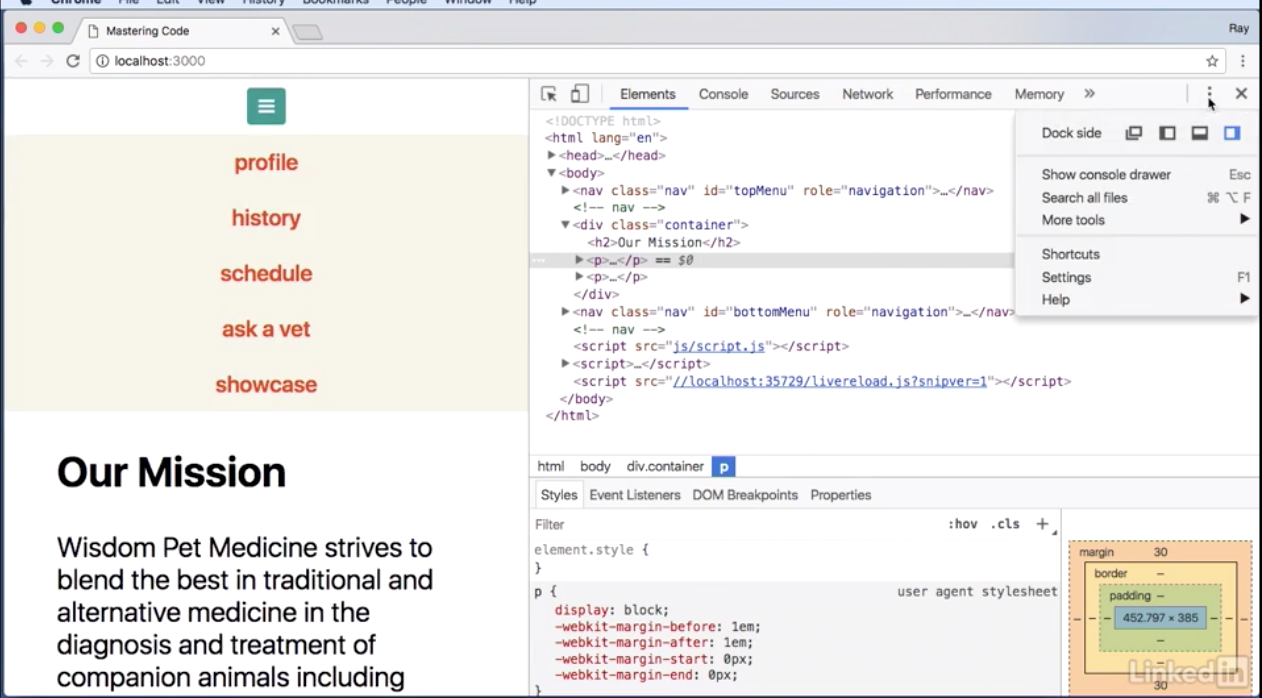Switch to the Console tab
This screenshot has height=698, width=1262.
point(723,94)
